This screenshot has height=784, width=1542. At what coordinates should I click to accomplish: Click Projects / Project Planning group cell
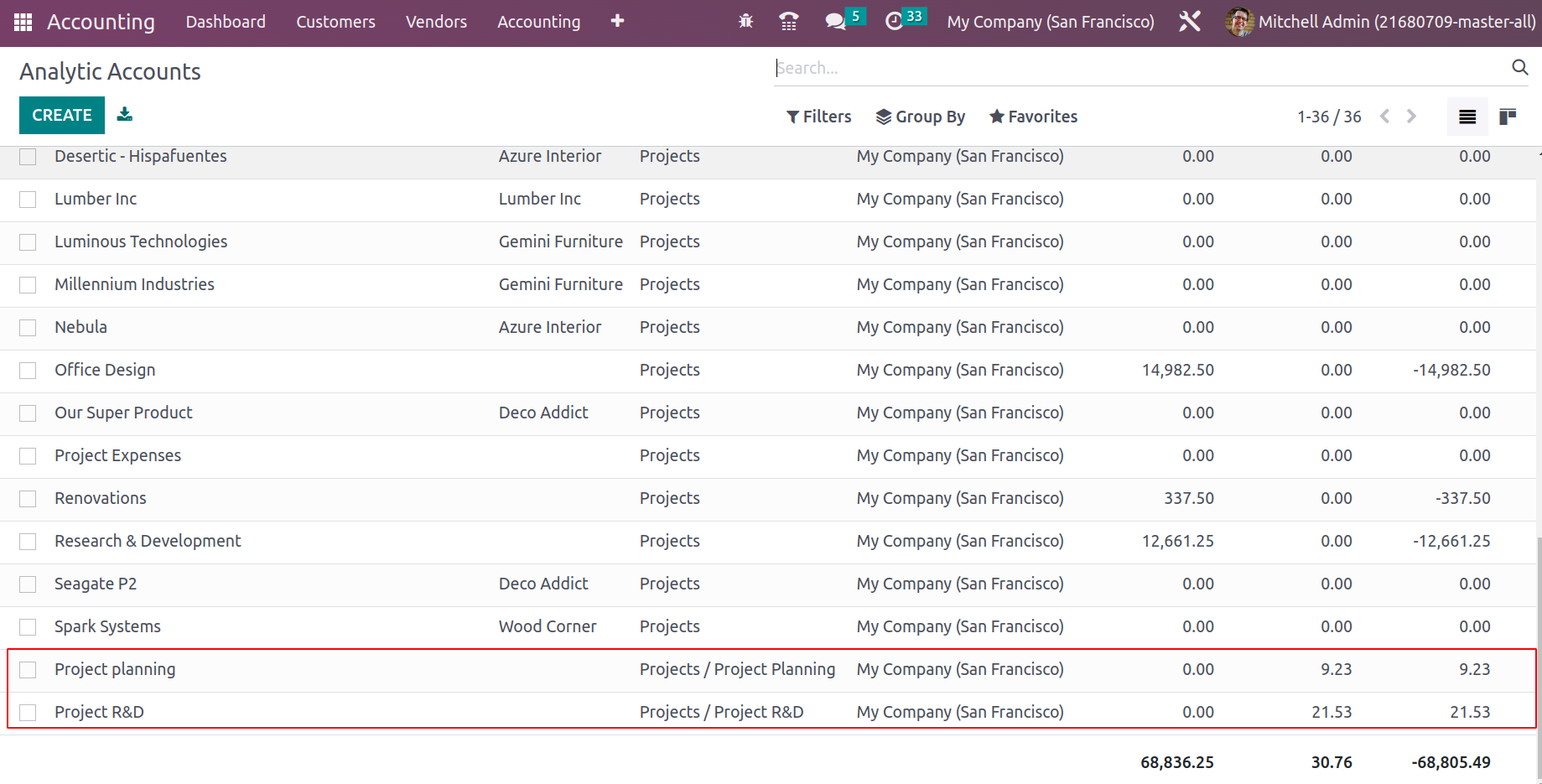(737, 669)
